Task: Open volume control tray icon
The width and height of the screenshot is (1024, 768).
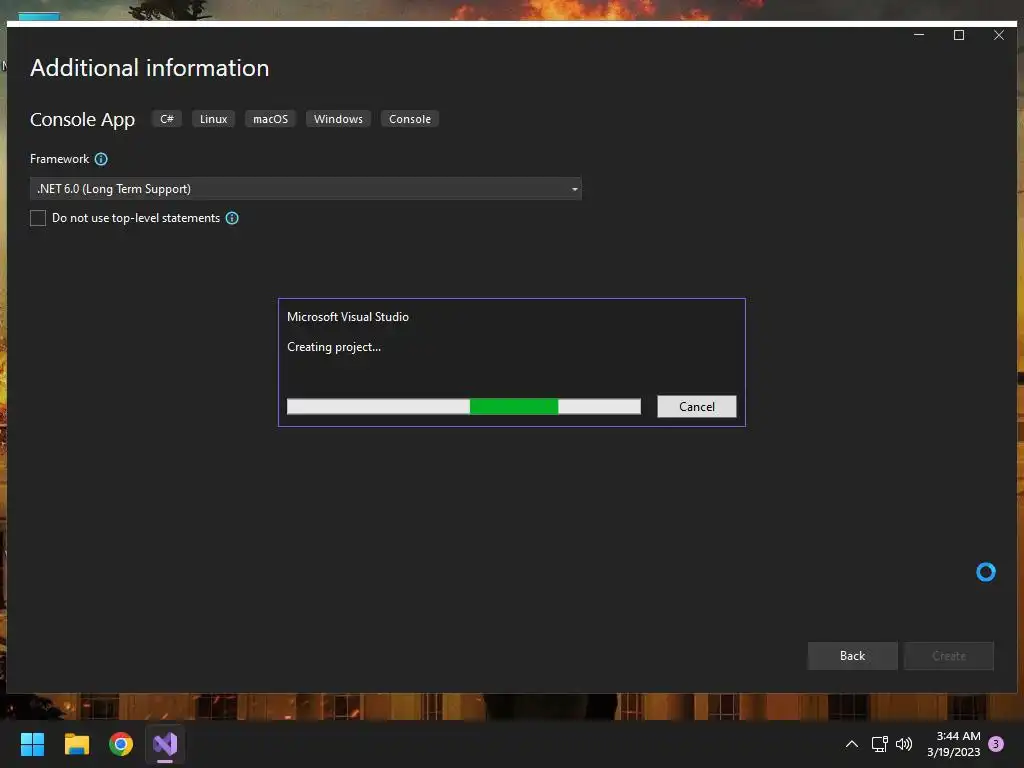Action: pos(904,744)
